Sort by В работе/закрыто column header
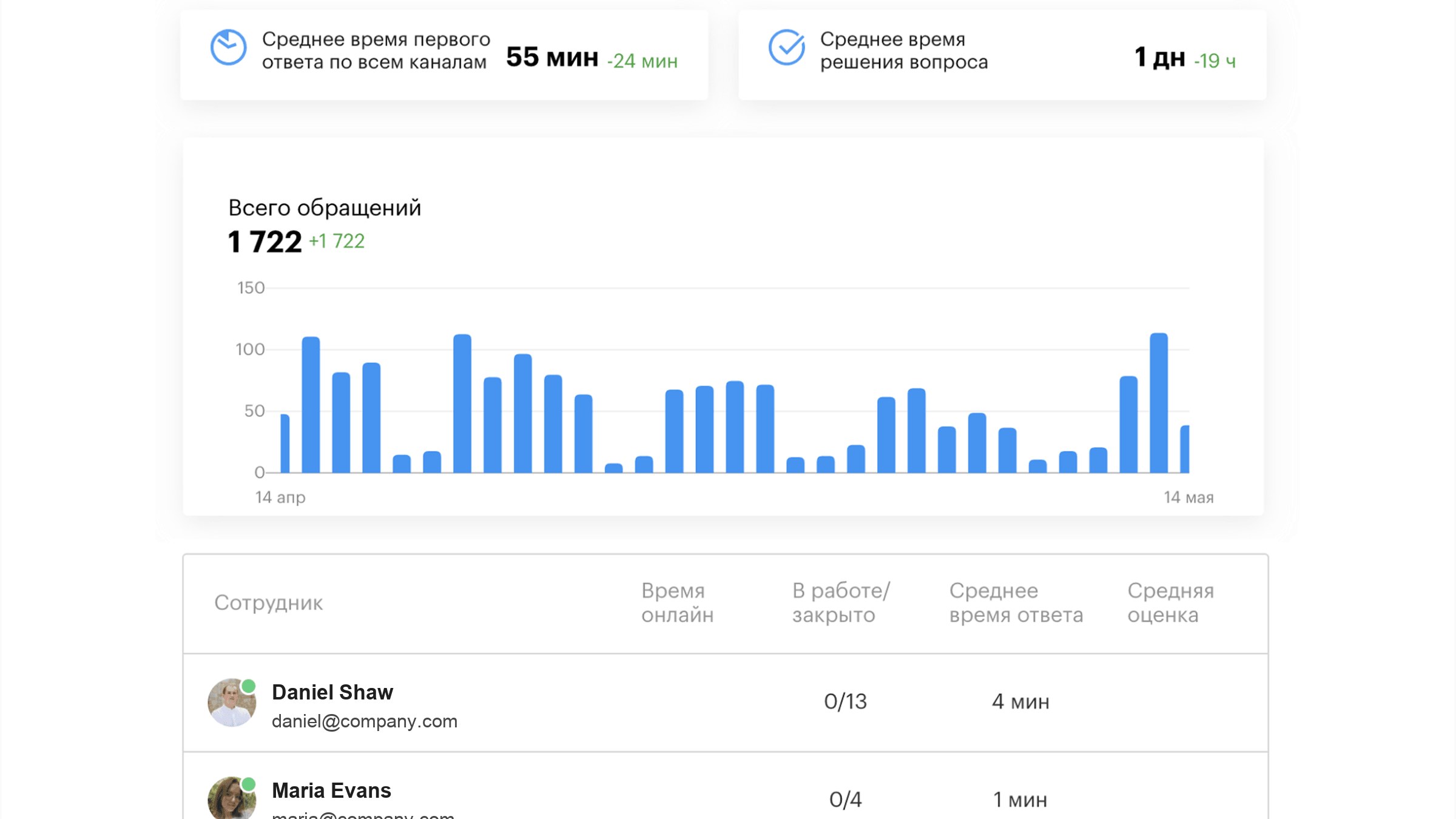Image resolution: width=1456 pixels, height=819 pixels. (841, 602)
